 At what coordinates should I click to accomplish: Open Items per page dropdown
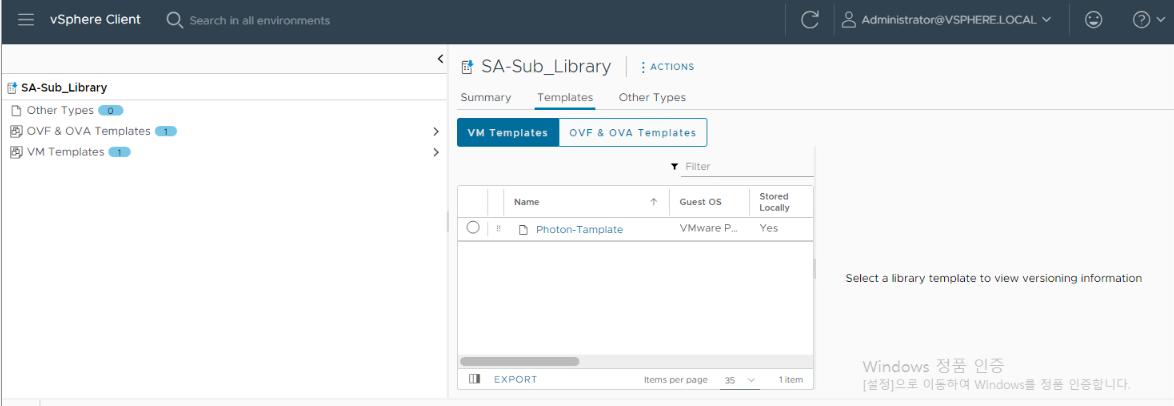pyautogui.click(x=740, y=381)
